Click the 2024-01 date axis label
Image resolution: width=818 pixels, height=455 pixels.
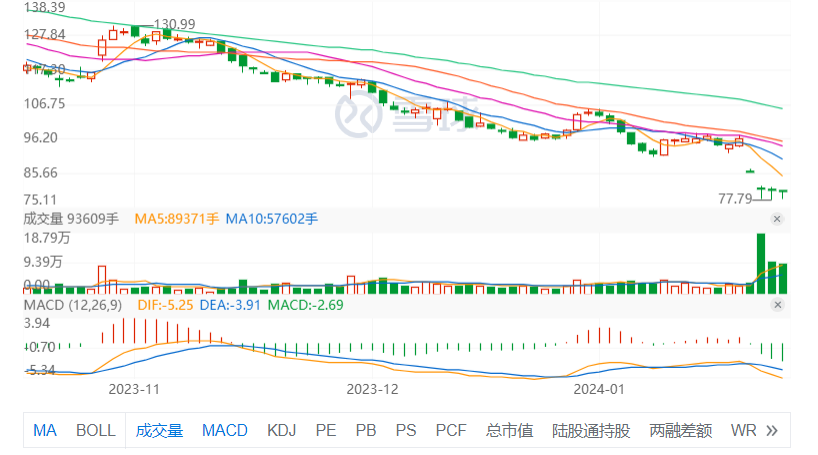point(599,389)
